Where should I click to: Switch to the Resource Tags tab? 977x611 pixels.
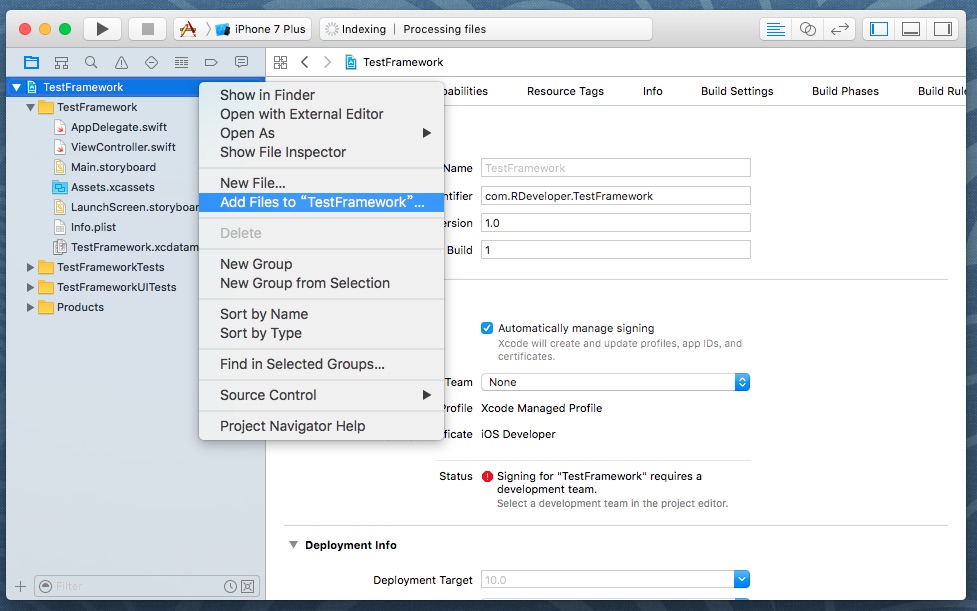click(x=565, y=91)
